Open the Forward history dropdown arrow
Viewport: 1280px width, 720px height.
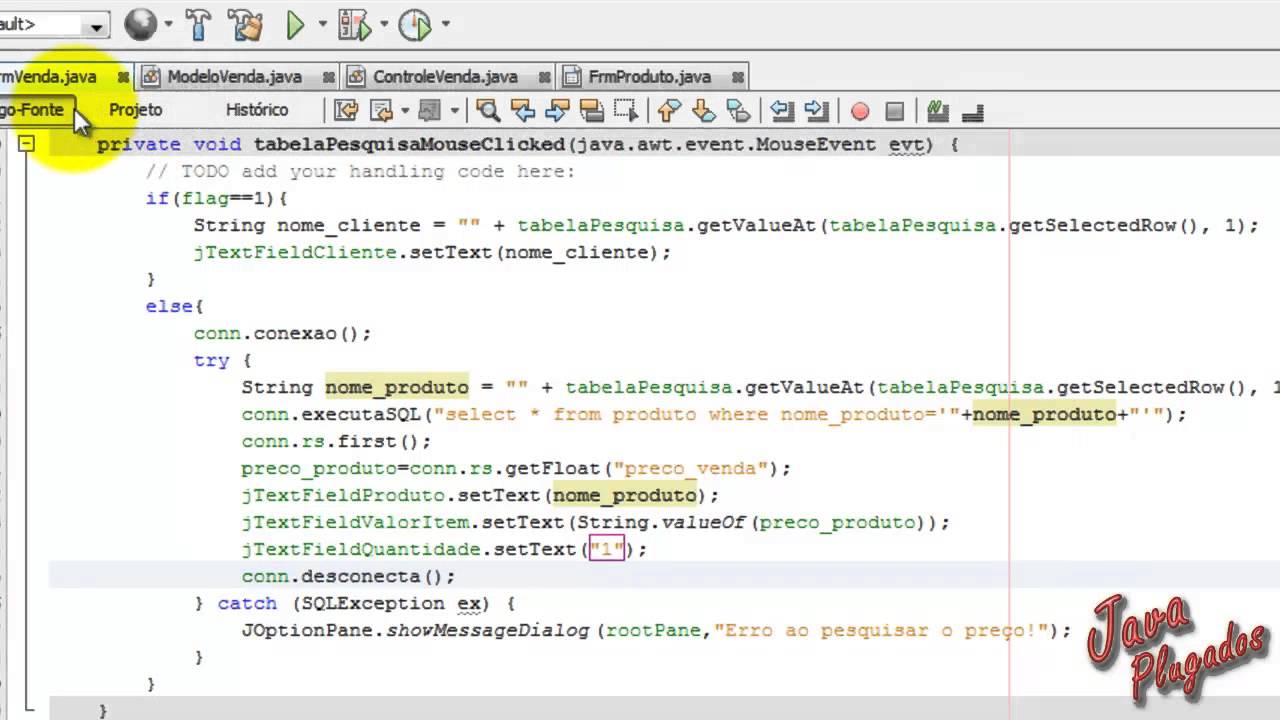[x=454, y=110]
